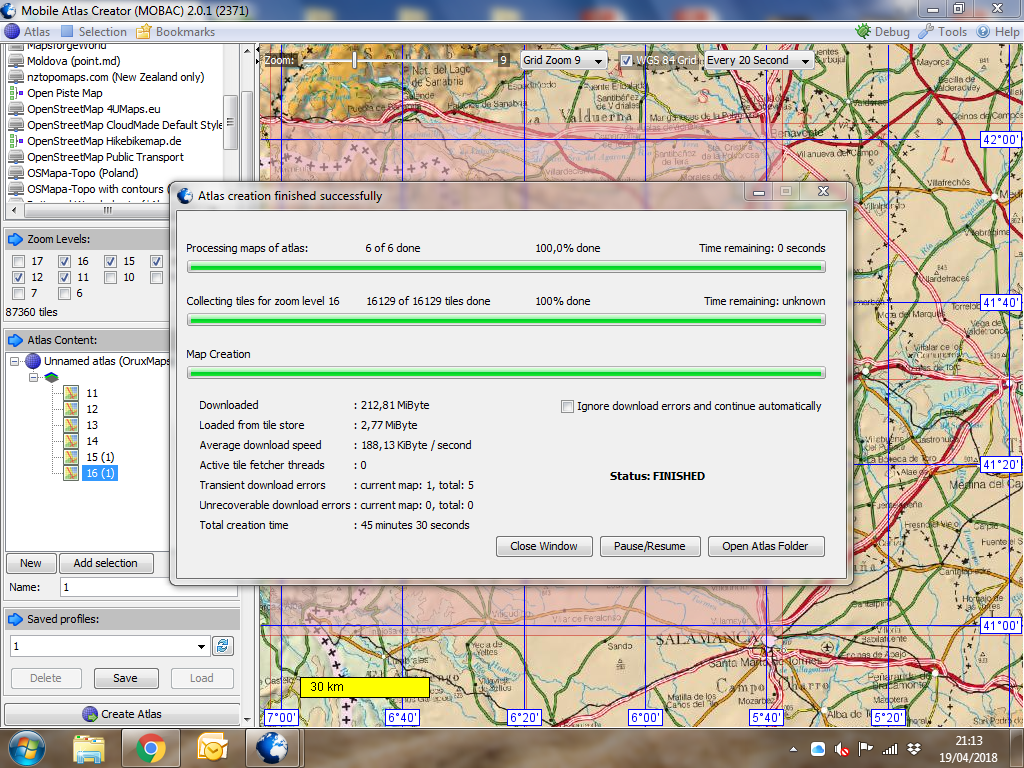Click the MOBAC globe taskbar icon

[272, 748]
